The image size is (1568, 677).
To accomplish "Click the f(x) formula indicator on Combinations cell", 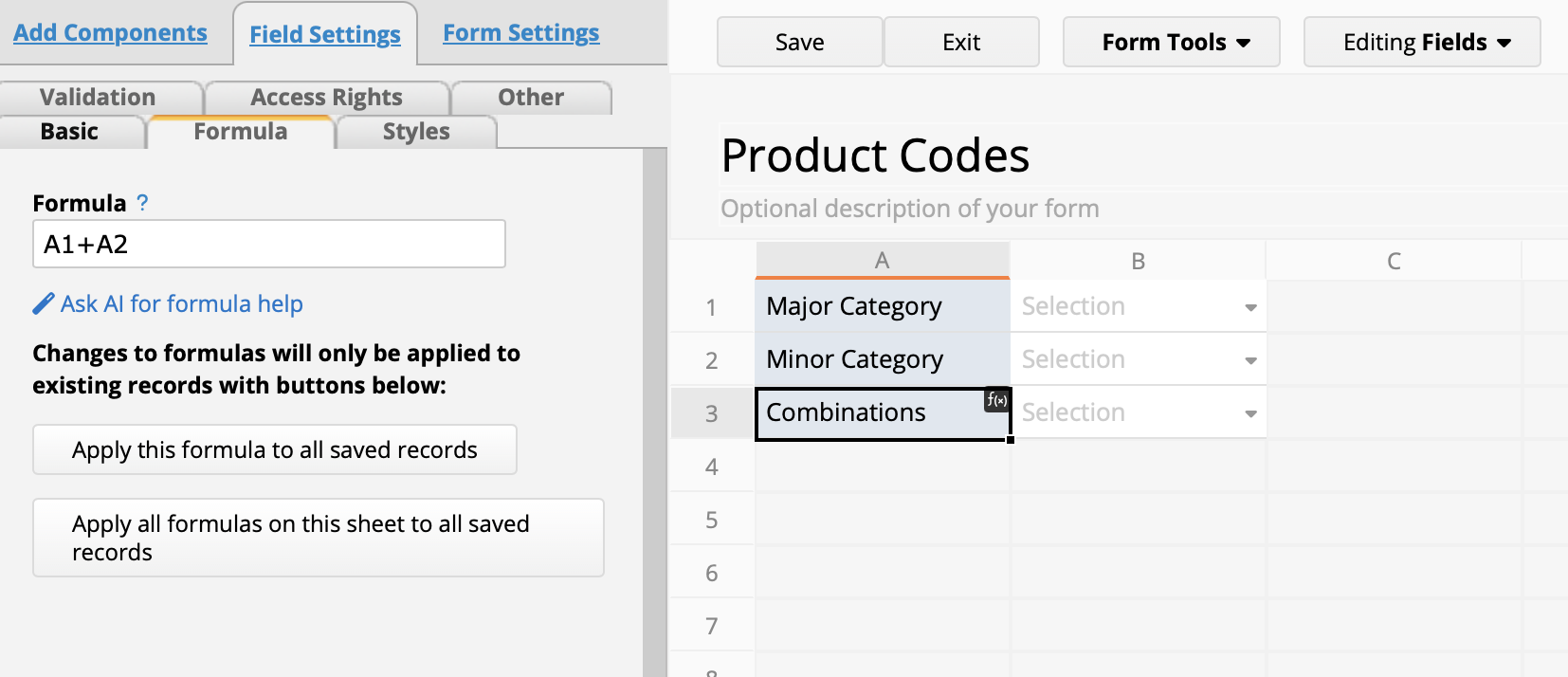I will [x=996, y=400].
